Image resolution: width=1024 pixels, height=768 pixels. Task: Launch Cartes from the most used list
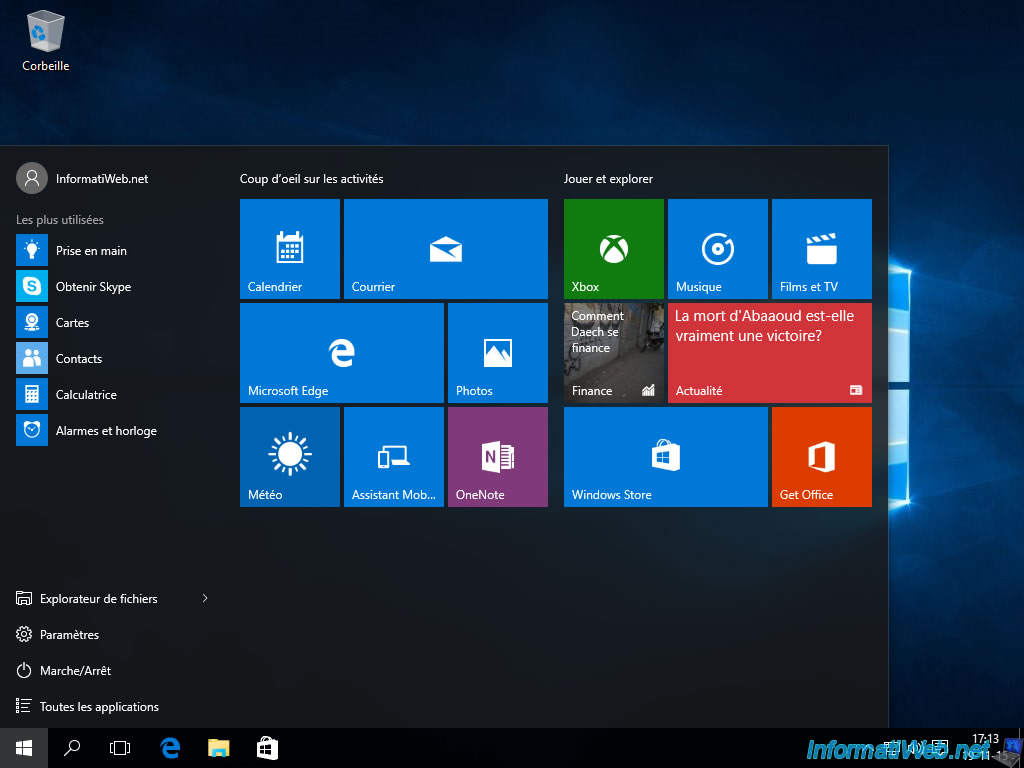click(x=112, y=322)
